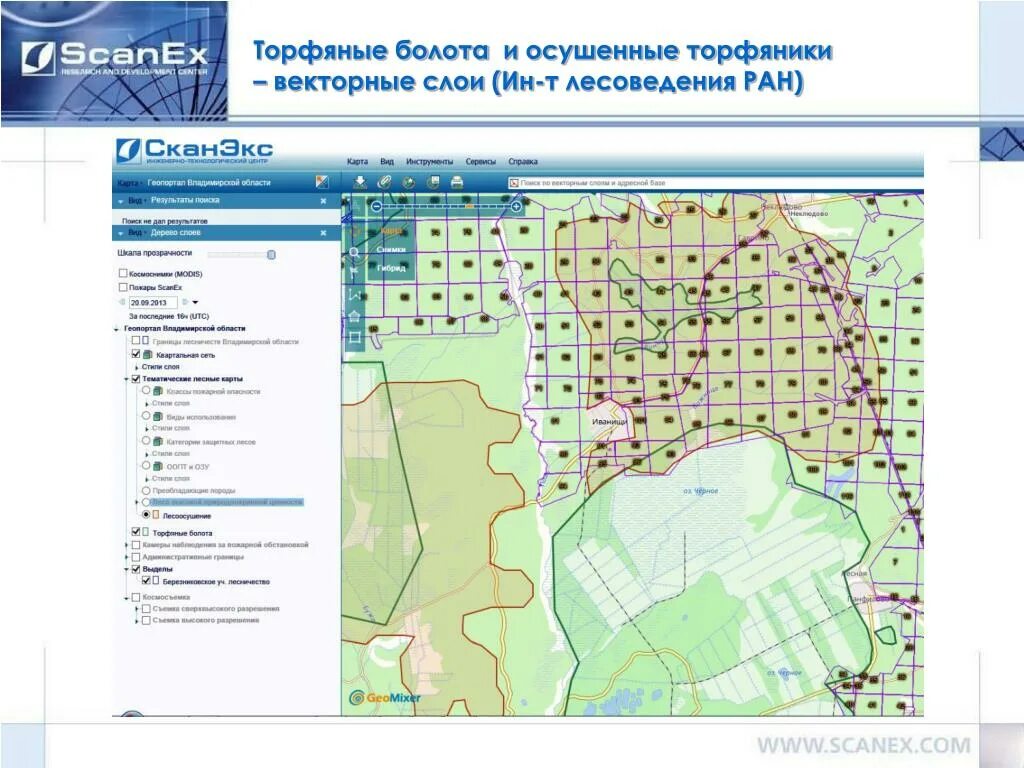This screenshot has height=768, width=1024.
Task: Open the Сервисы menu
Action: point(481,161)
